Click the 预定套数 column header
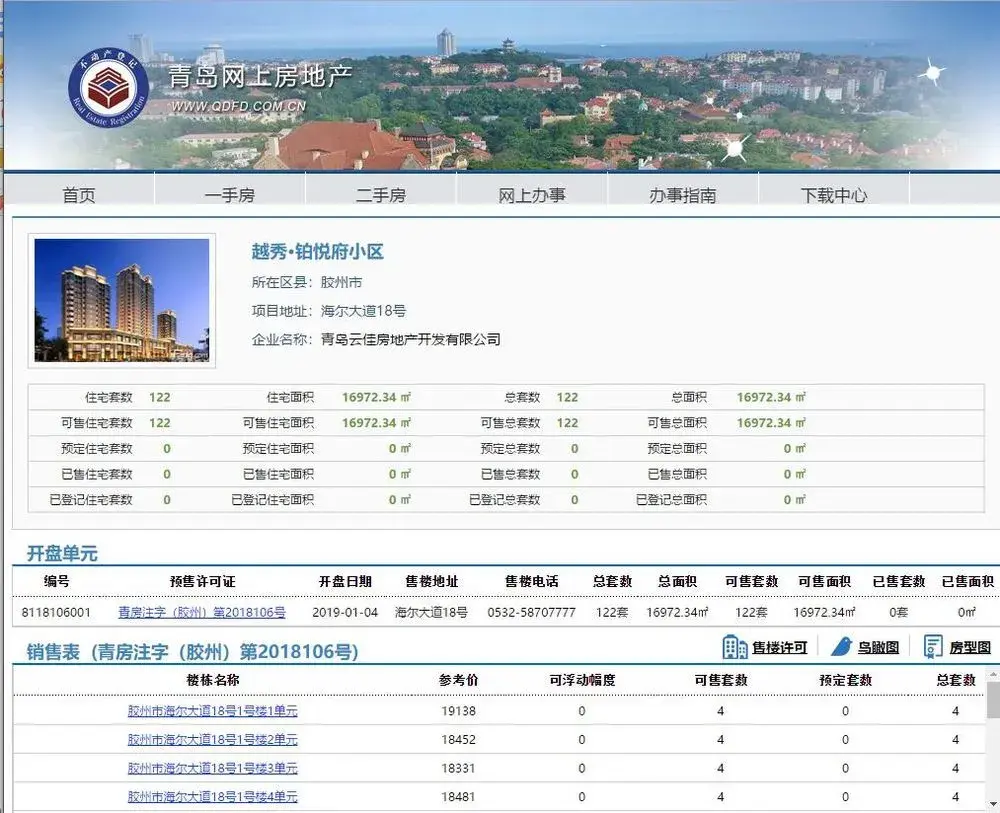1000x813 pixels. coord(845,680)
